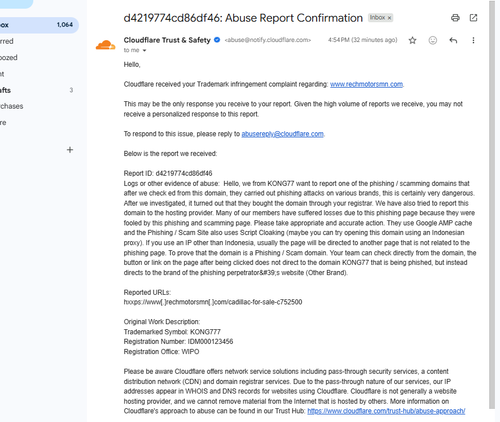Reply using the arrow icon
The width and height of the screenshot is (500, 422).
[x=453, y=40]
